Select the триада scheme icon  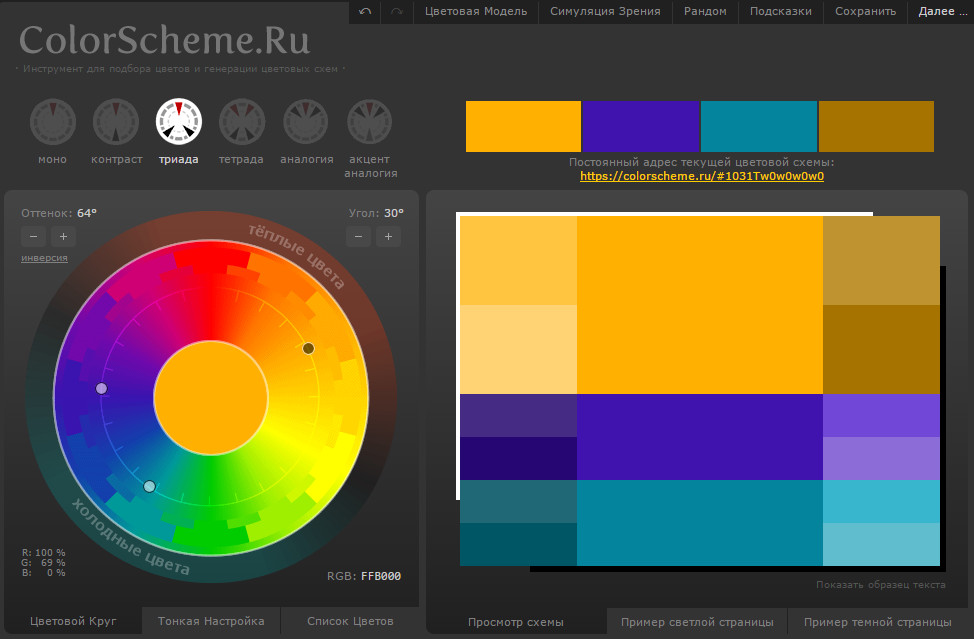(179, 122)
